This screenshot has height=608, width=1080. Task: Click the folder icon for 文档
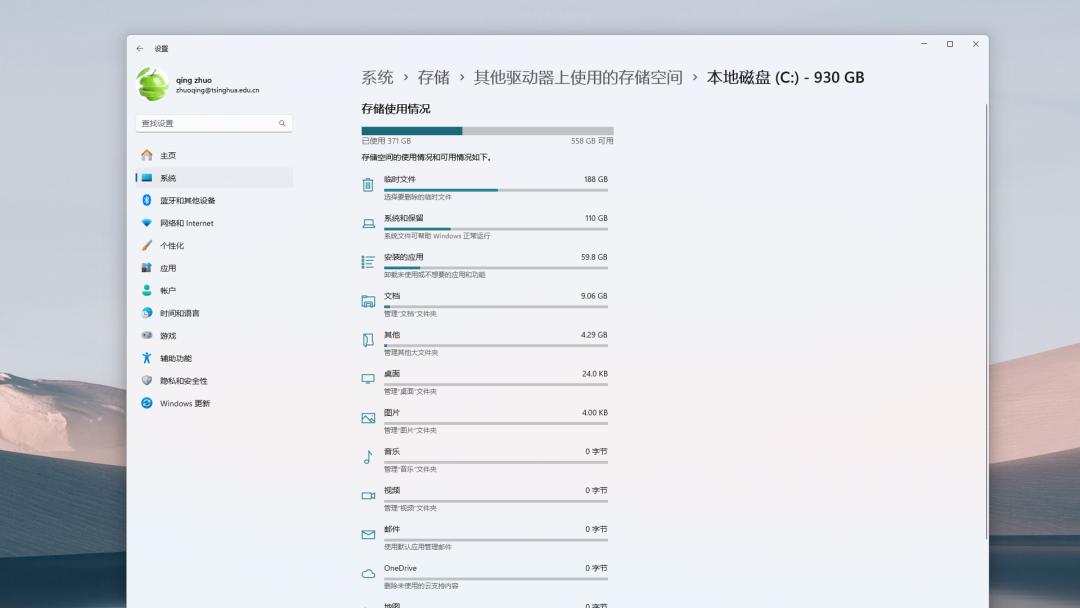(x=368, y=302)
